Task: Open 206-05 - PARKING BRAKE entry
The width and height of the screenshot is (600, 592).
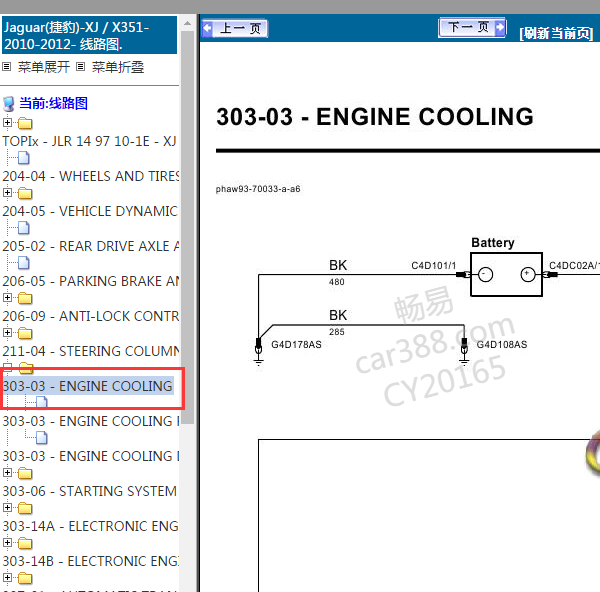Action: [x=91, y=281]
